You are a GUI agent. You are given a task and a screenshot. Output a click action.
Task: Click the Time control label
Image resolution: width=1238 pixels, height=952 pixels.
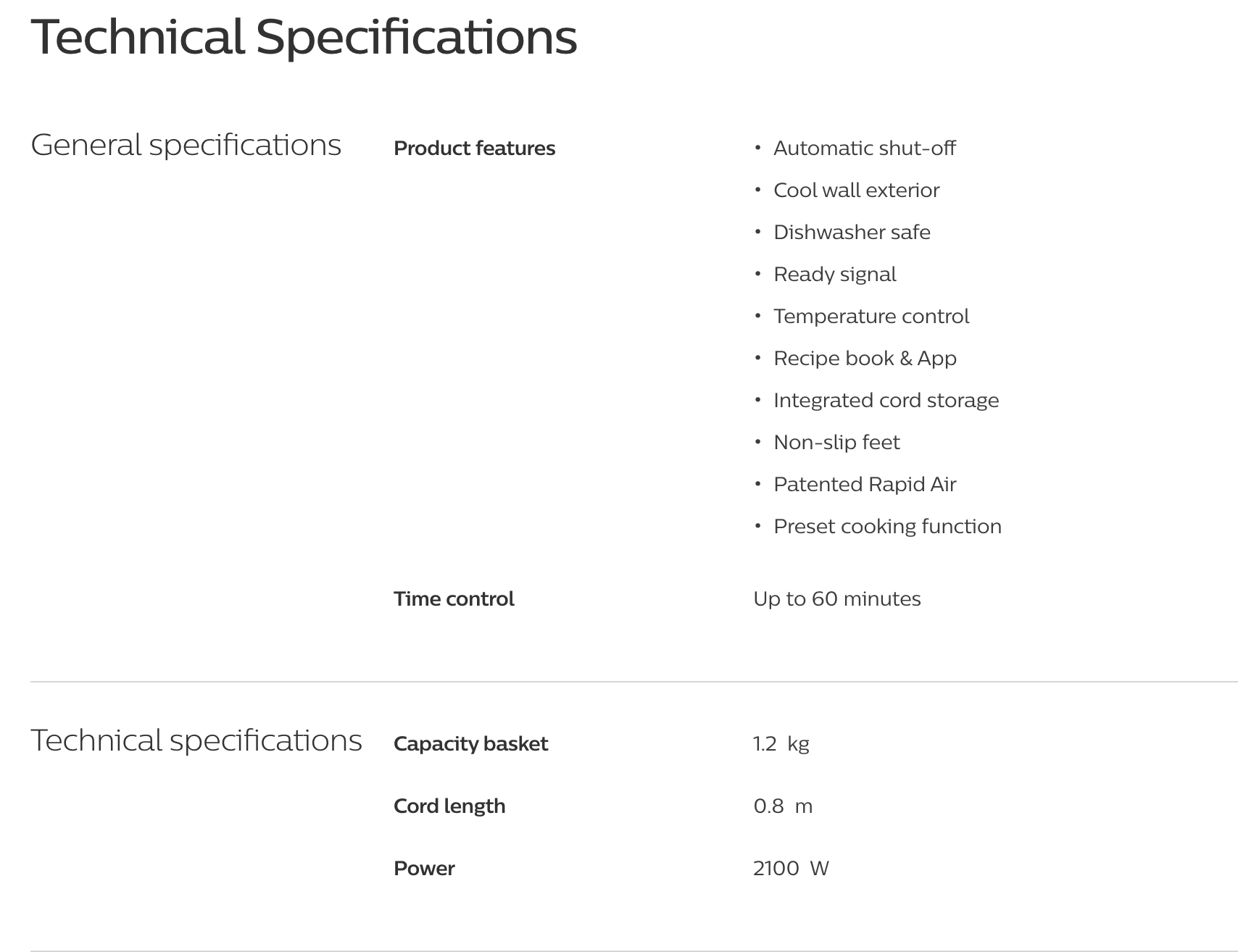pos(454,599)
